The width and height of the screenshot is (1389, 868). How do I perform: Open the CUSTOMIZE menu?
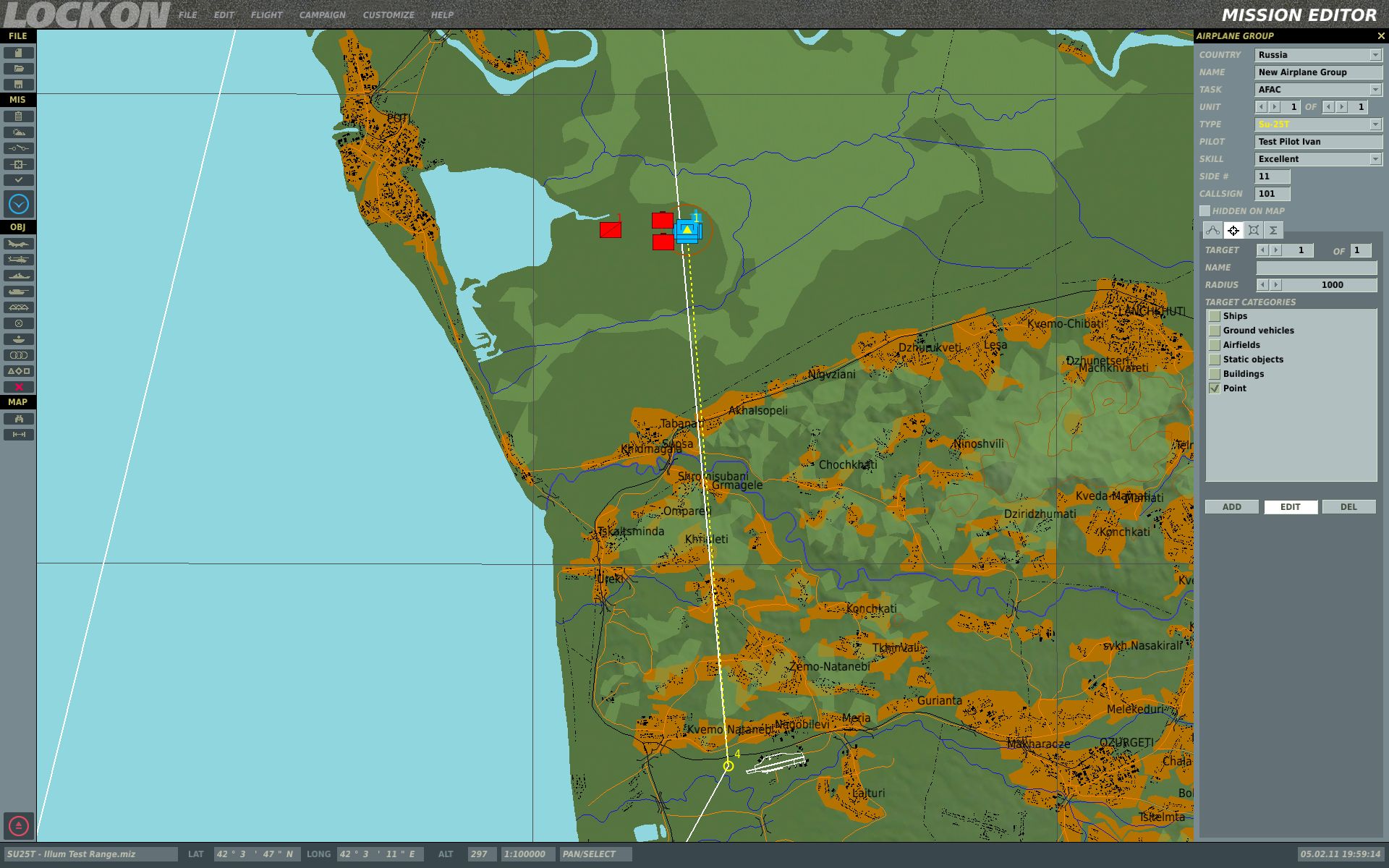point(389,15)
